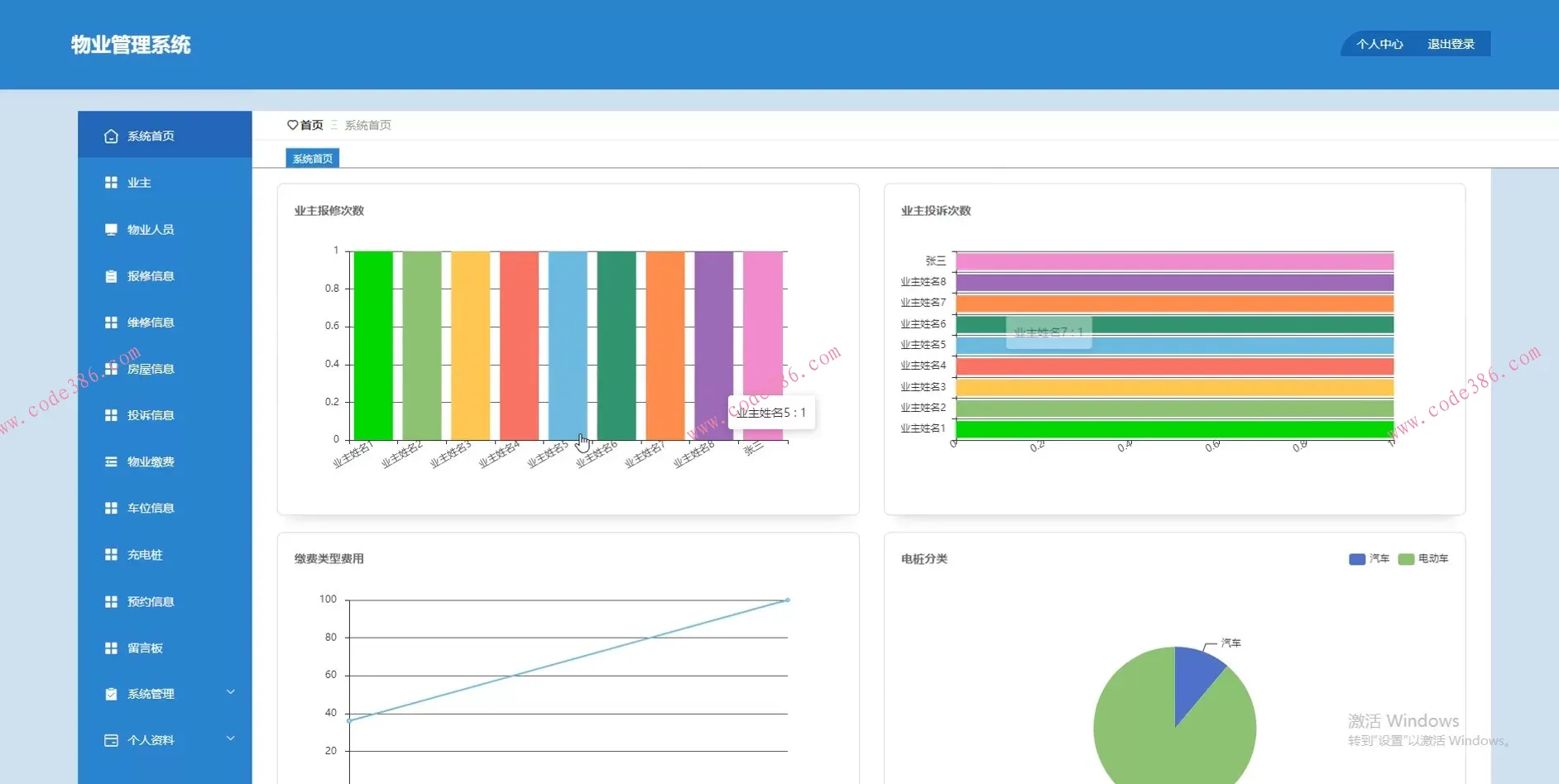1559x784 pixels.
Task: Click the pink 张三 bar in complaints chart
Action: (1174, 262)
